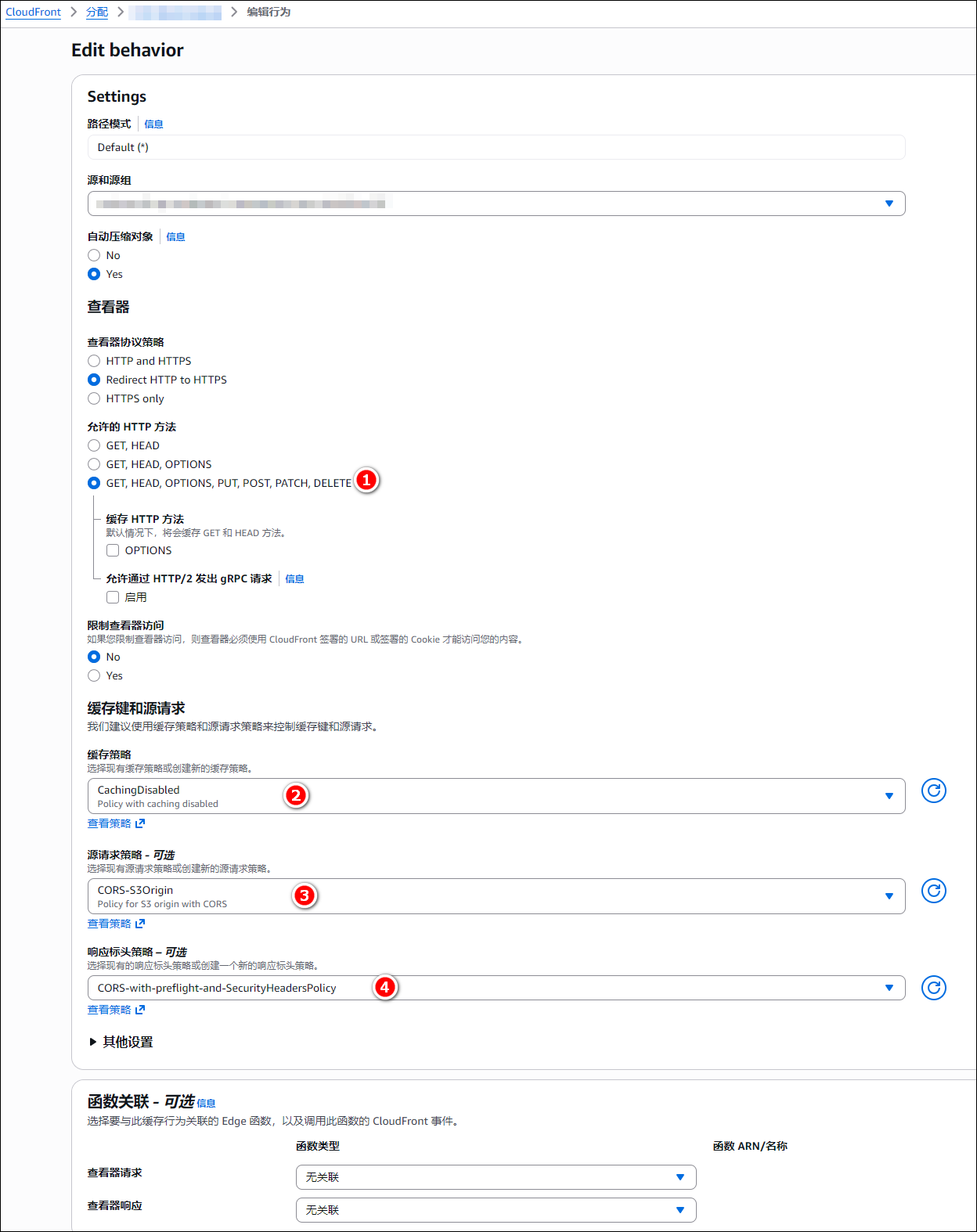Image resolution: width=977 pixels, height=1232 pixels.
Task: Select GET, HEAD allowed methods only
Action: [94, 445]
